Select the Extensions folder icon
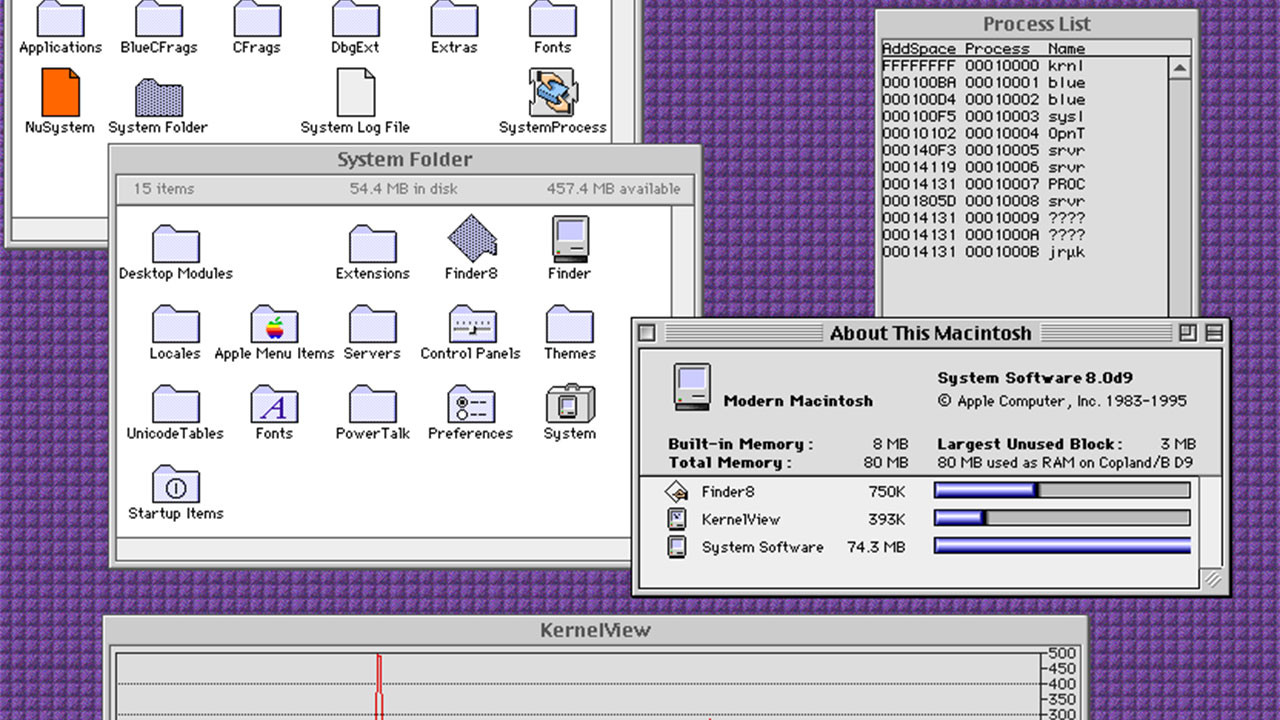Image resolution: width=1280 pixels, height=720 pixels. 373,243
